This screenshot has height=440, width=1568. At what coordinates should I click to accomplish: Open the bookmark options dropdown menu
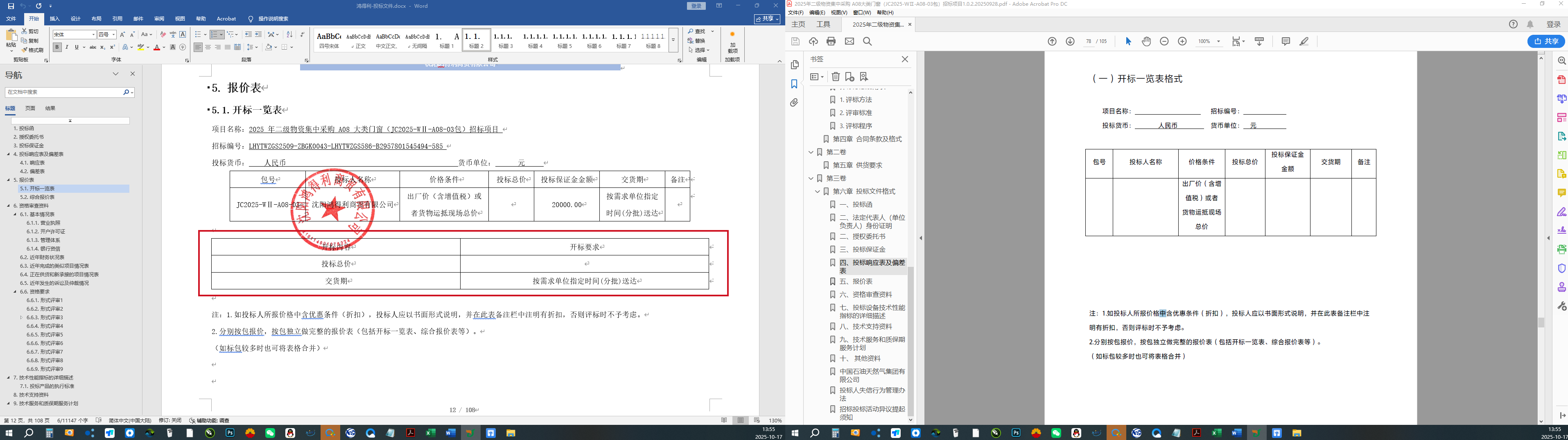click(x=817, y=77)
